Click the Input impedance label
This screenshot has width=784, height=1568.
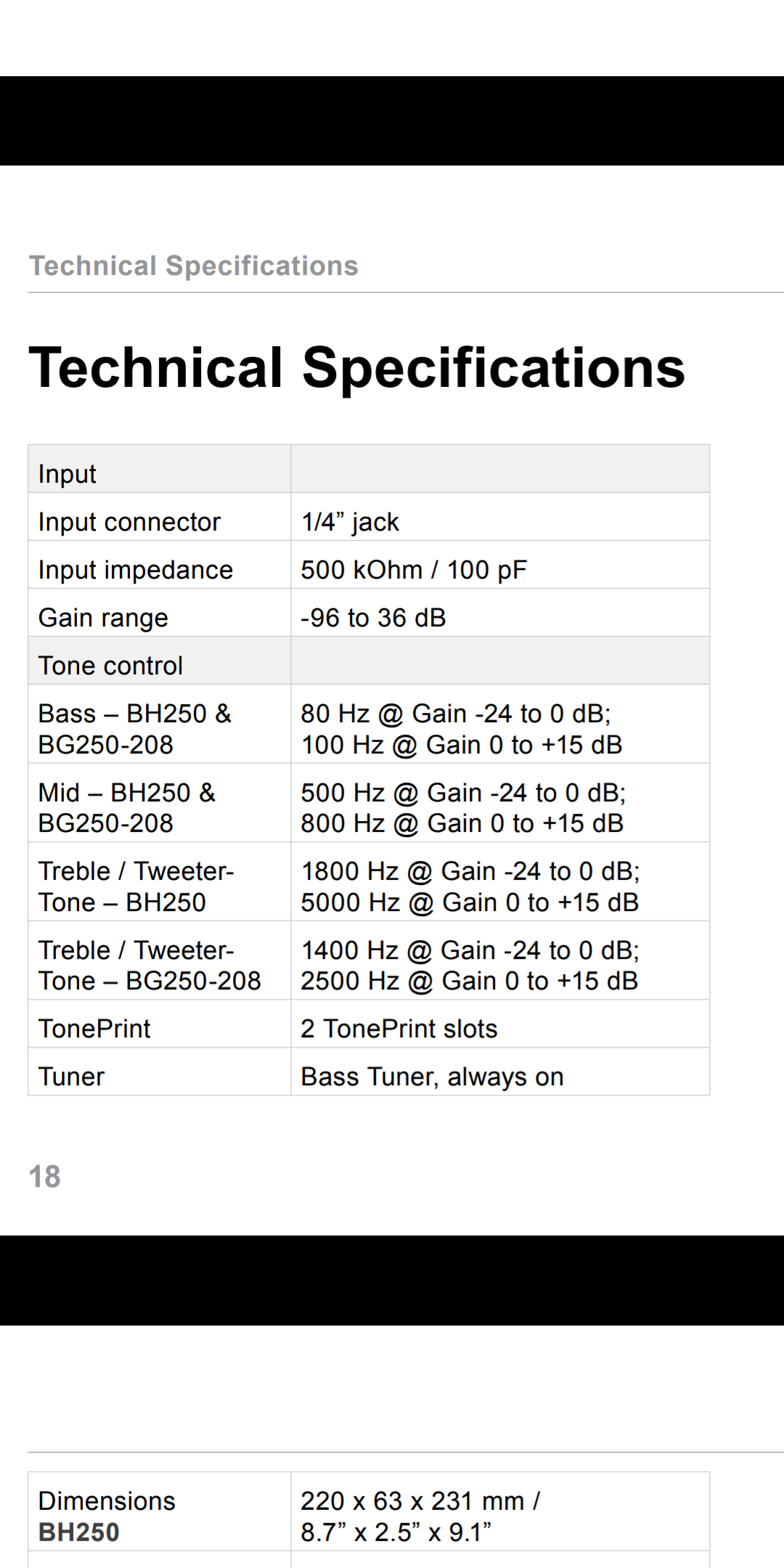[x=136, y=571]
